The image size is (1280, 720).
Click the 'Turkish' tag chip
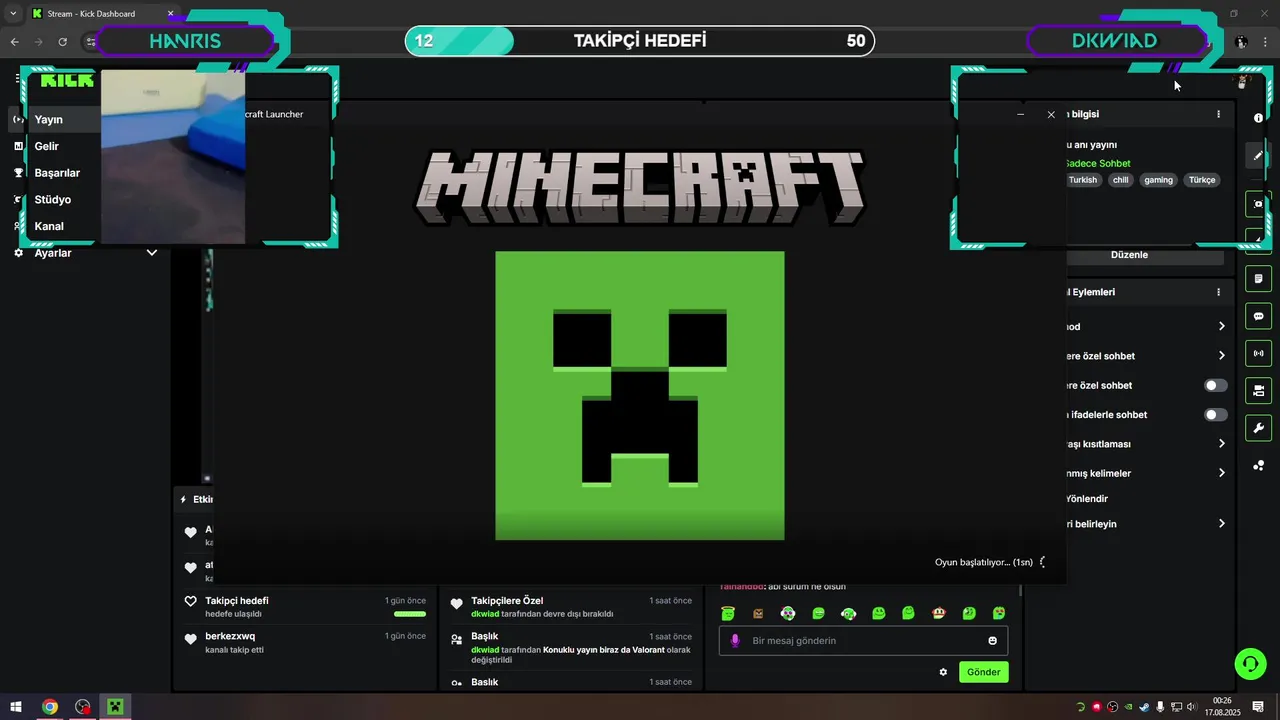coord(1082,180)
